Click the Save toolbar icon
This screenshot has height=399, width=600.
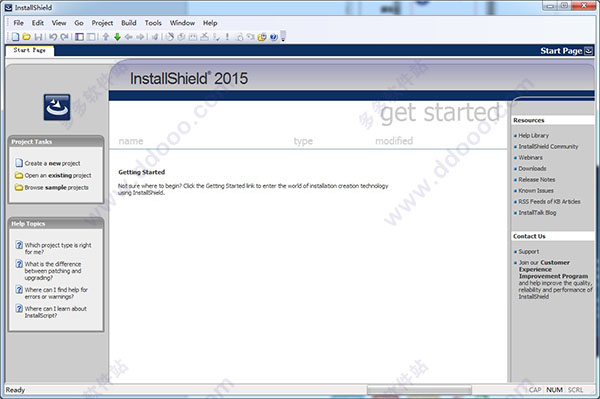tap(38, 37)
